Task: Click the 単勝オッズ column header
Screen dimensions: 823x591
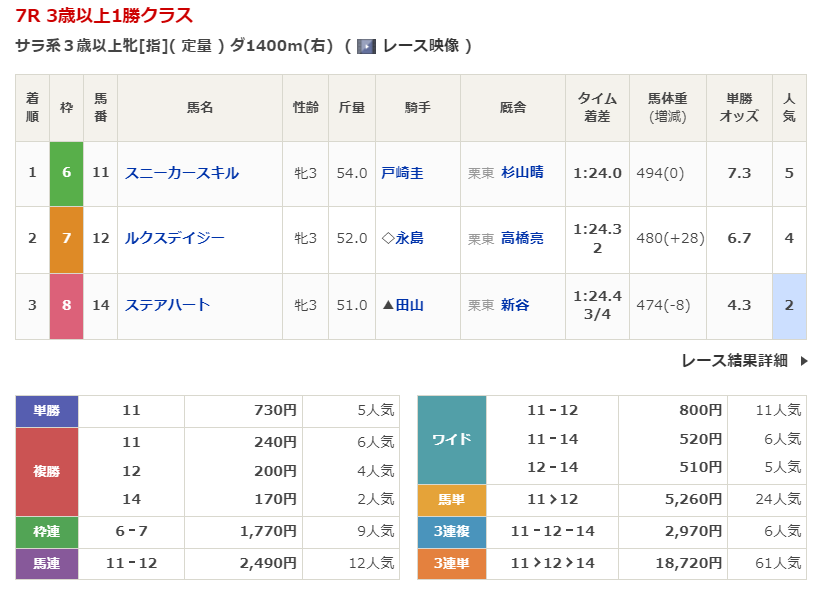Action: click(739, 107)
